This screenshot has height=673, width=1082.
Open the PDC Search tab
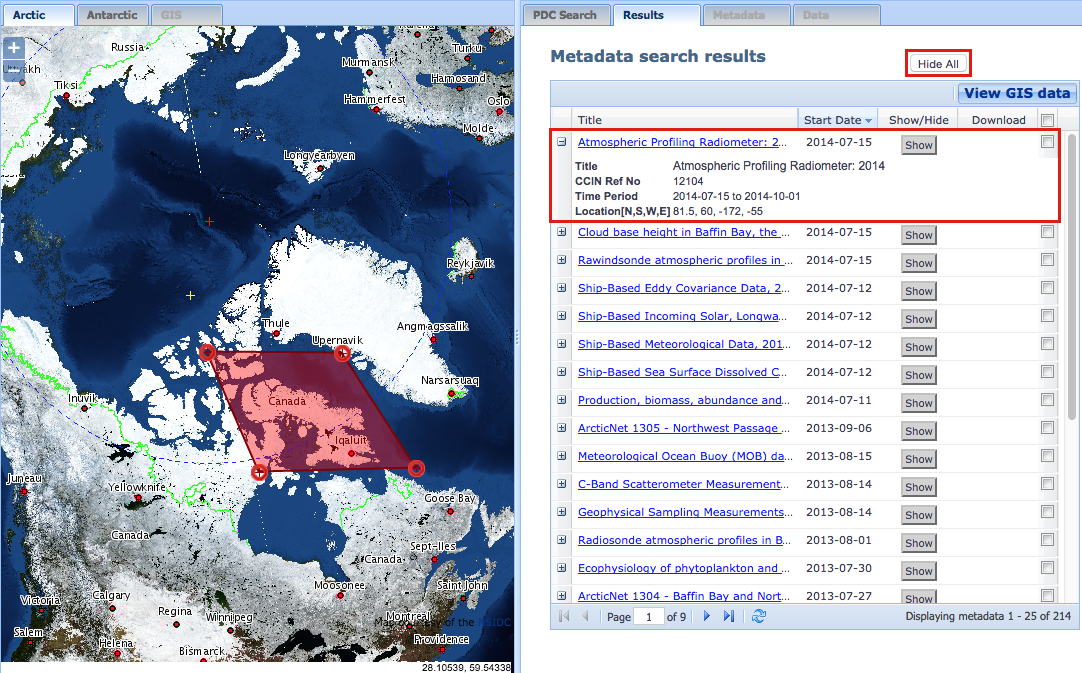565,15
